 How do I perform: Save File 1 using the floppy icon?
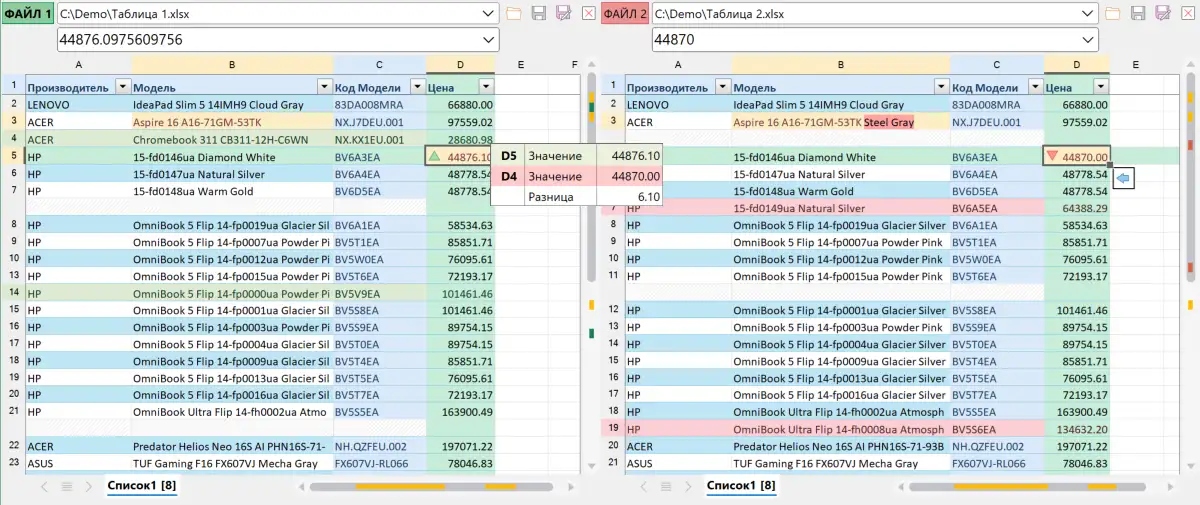click(539, 13)
